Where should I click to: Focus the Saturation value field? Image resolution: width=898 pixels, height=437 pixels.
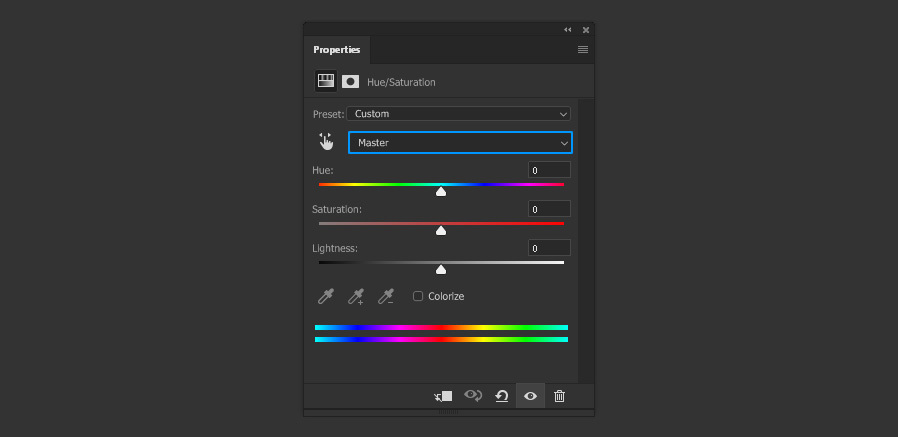(549, 209)
